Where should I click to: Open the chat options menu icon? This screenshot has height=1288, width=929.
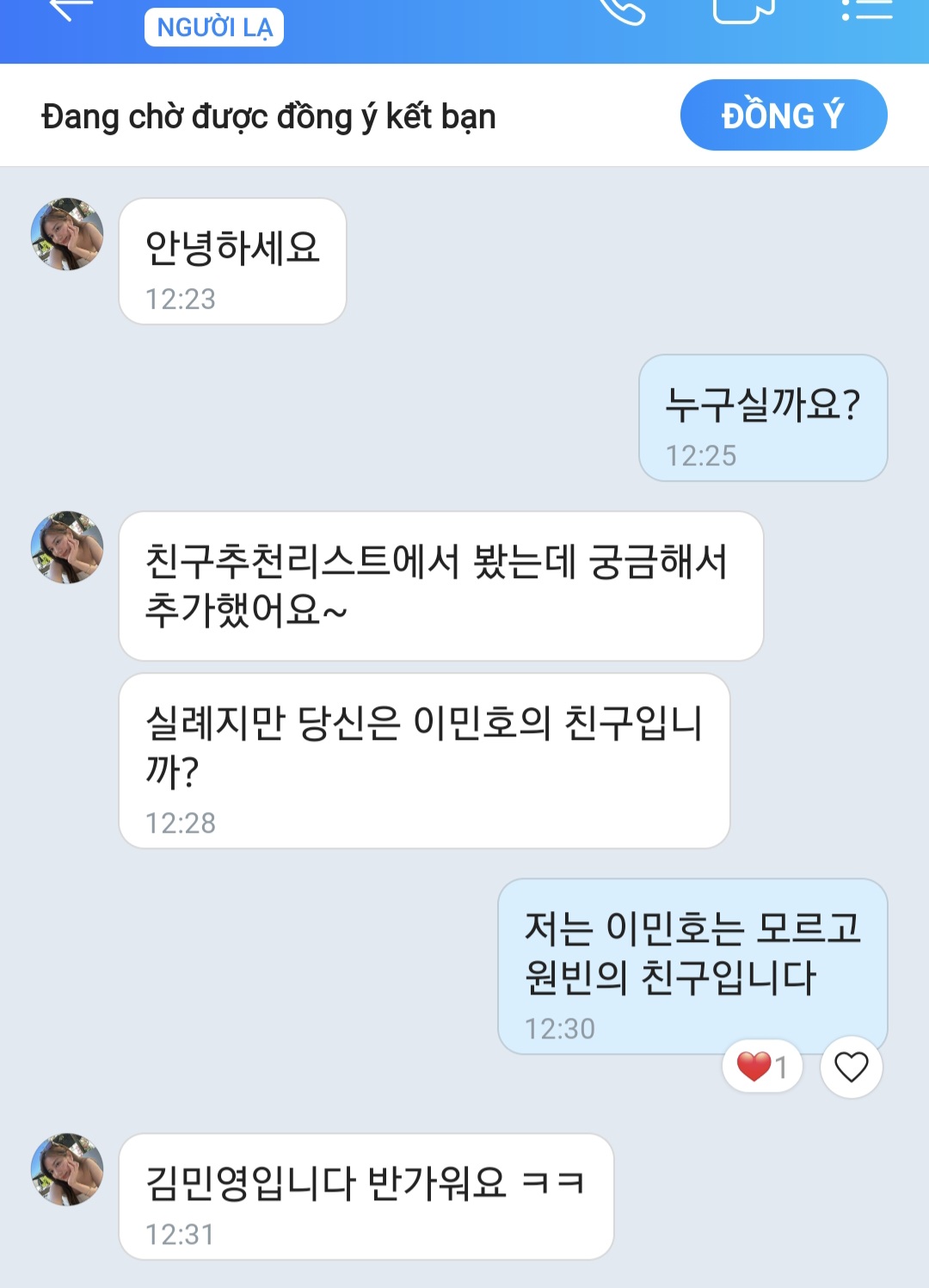[x=866, y=9]
